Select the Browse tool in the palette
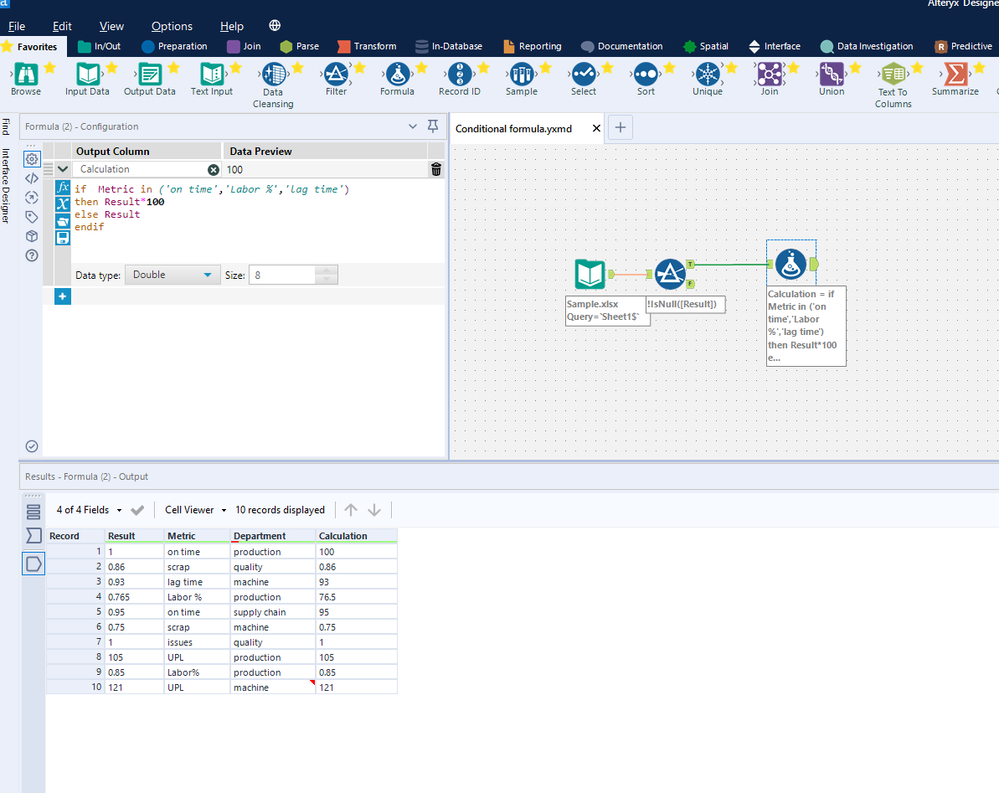Screen dimensions: 999x793 [x=26, y=75]
